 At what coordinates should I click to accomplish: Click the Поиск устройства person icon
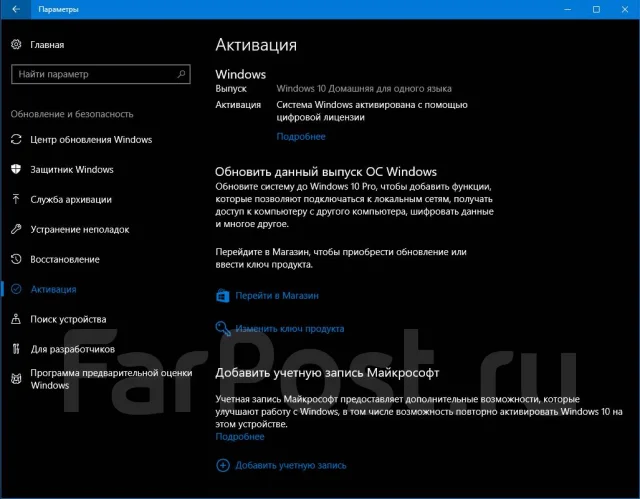(x=16, y=319)
